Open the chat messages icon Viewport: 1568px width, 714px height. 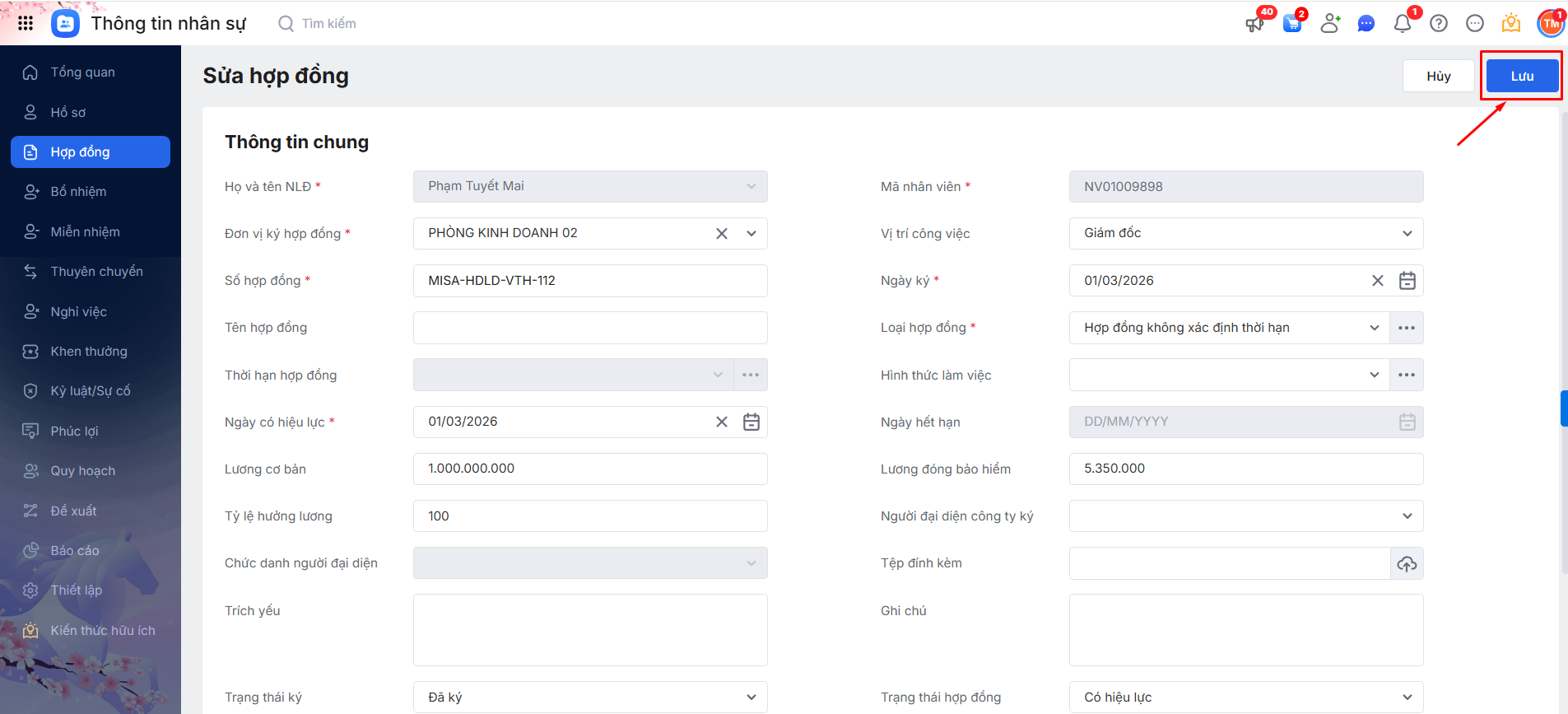tap(1366, 24)
